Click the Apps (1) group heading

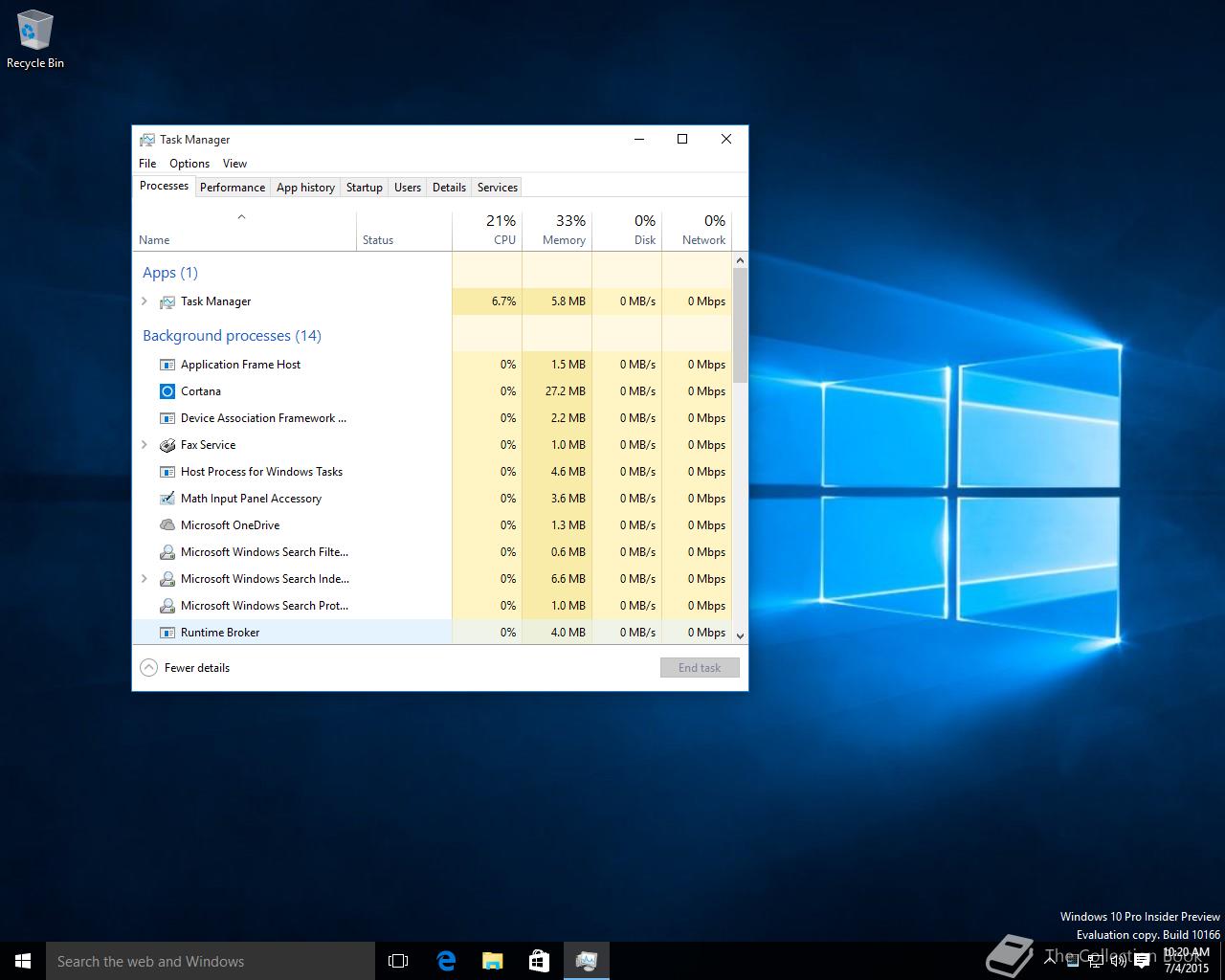(x=170, y=273)
